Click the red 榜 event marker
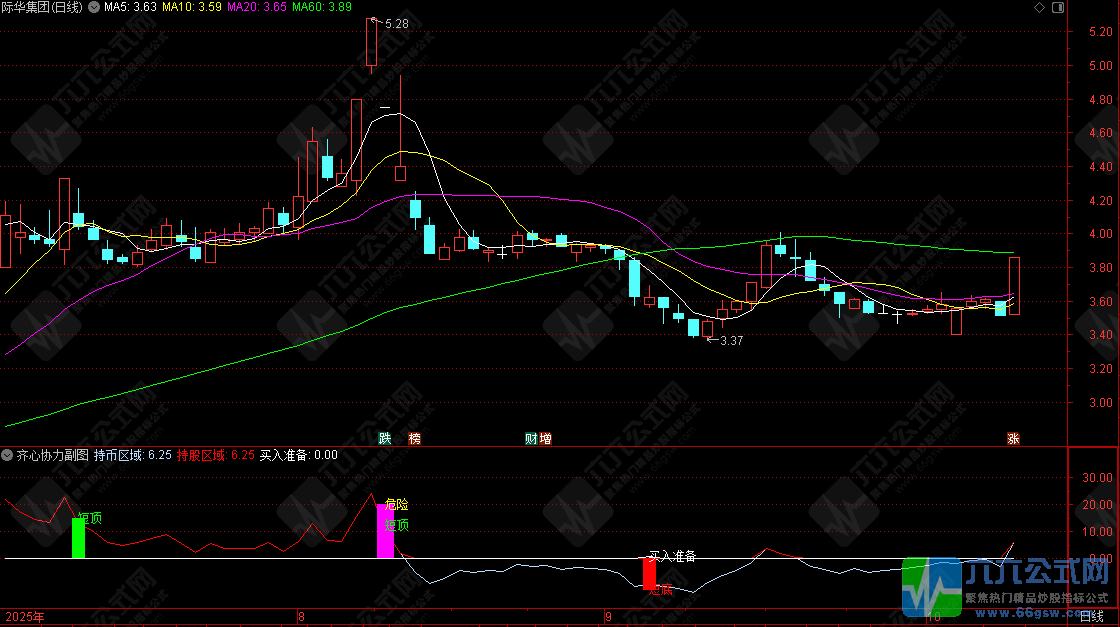The width and height of the screenshot is (1120, 627). [x=414, y=438]
